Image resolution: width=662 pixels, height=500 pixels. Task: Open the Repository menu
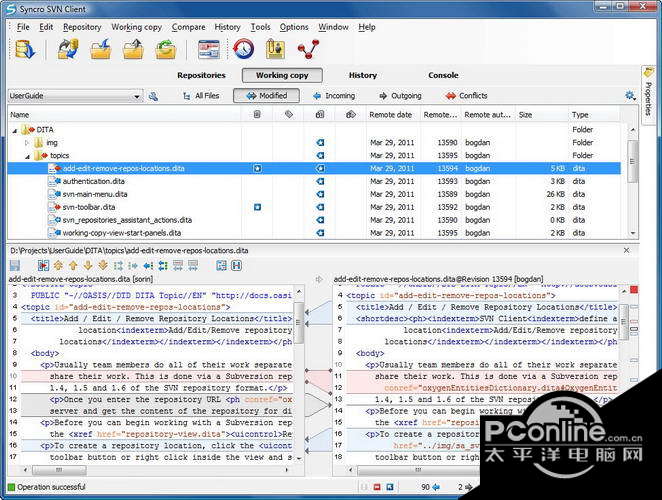(82, 27)
